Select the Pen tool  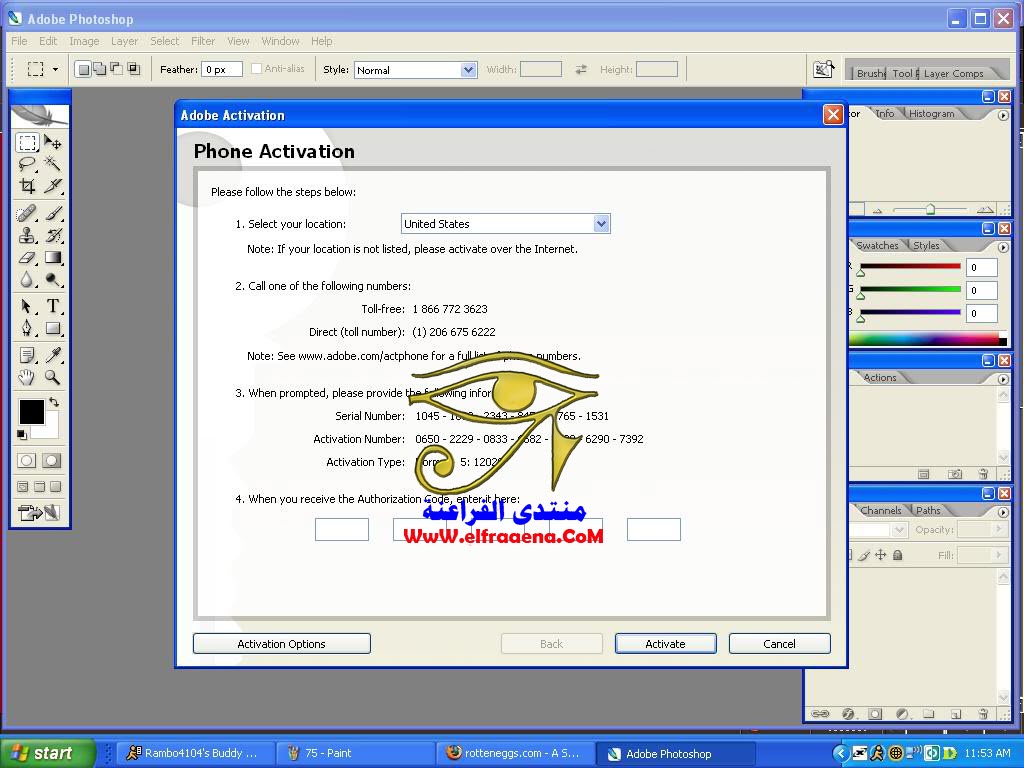pyautogui.click(x=27, y=328)
